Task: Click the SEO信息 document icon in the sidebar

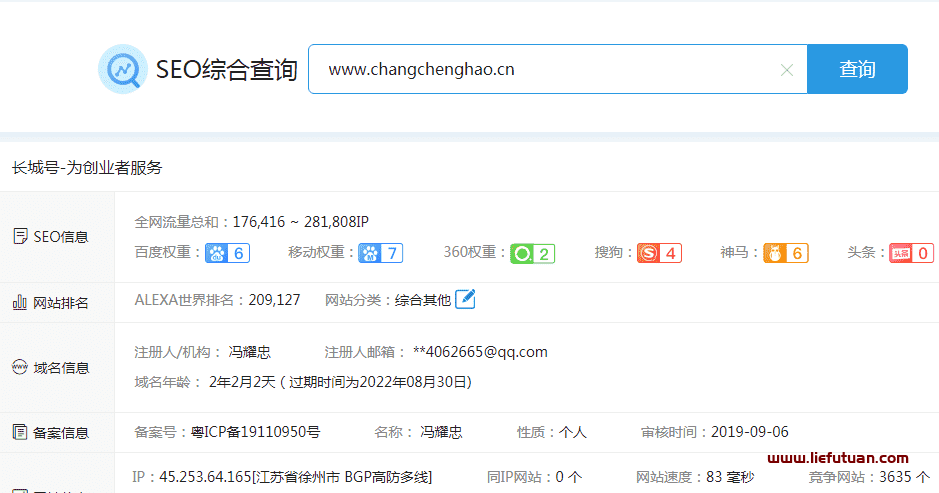Action: coord(20,237)
